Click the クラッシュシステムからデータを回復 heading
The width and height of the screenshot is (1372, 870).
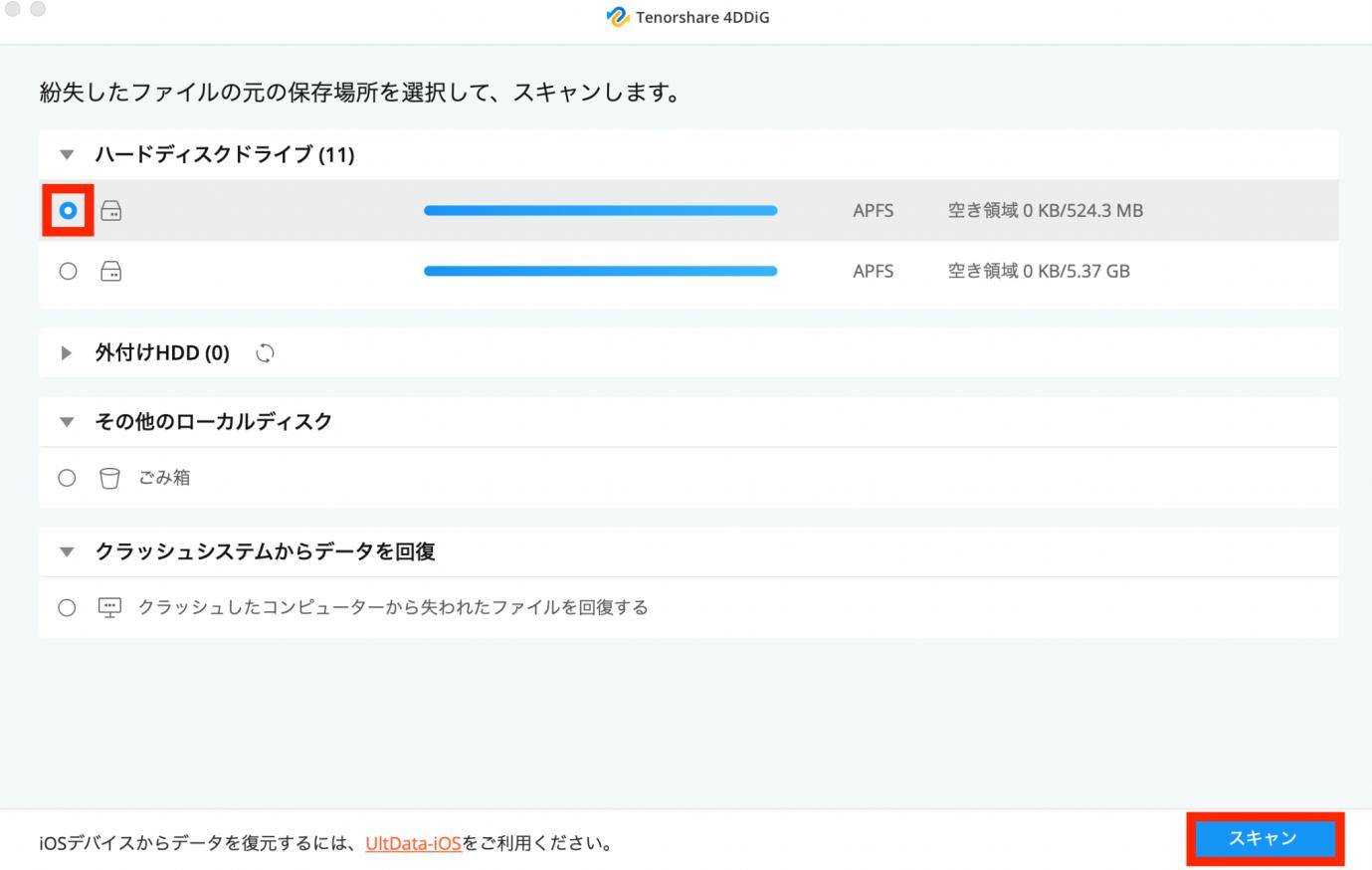[x=265, y=551]
